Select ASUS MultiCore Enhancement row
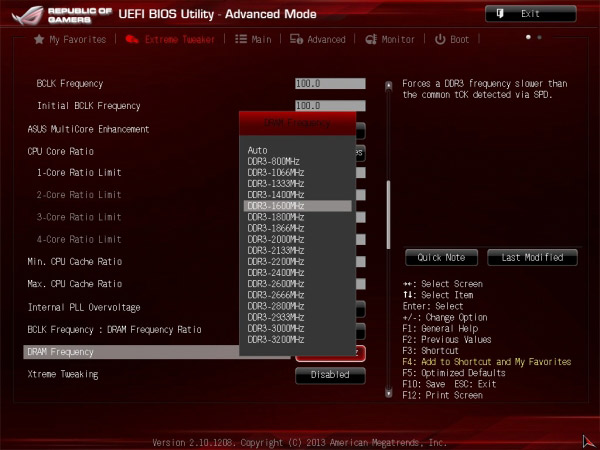 [88, 129]
